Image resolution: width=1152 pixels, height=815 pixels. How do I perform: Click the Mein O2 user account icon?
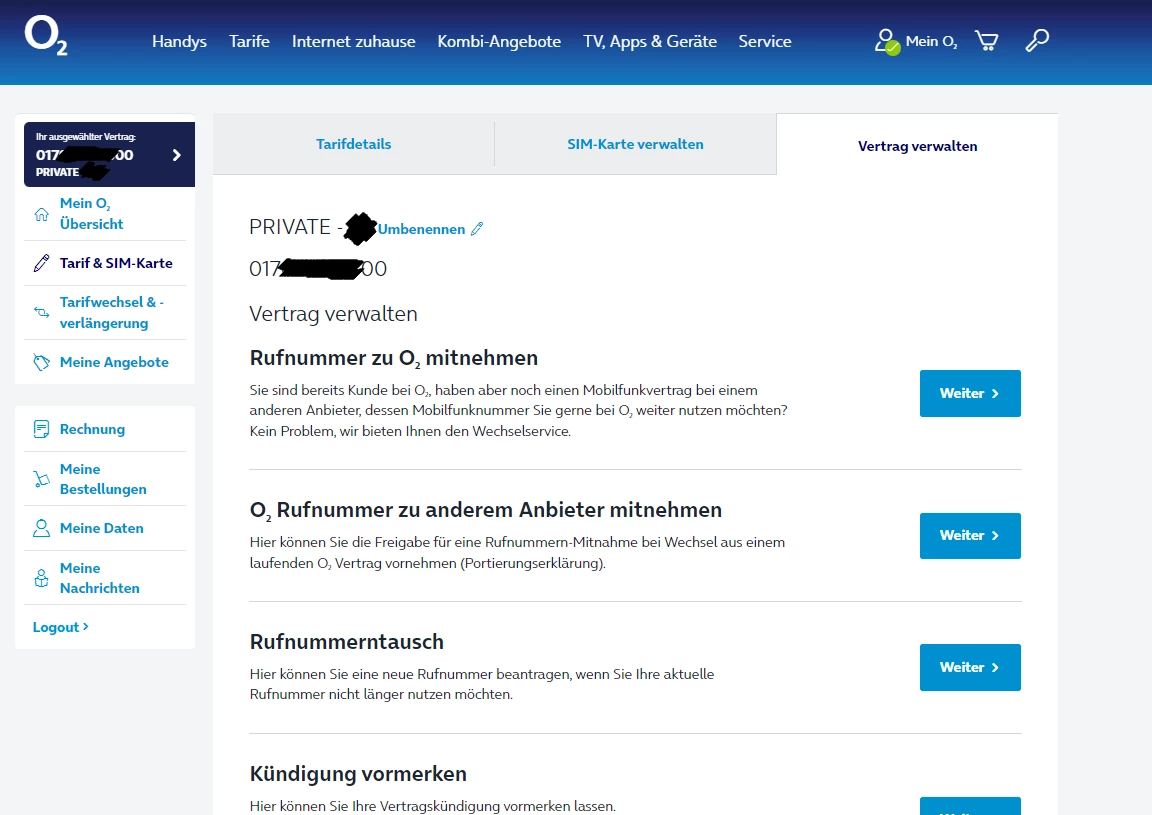click(x=887, y=42)
